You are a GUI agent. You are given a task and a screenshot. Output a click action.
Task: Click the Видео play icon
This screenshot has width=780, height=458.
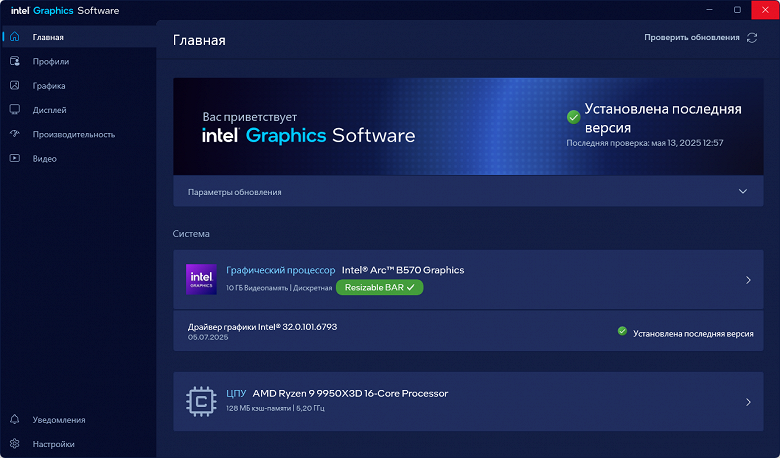point(14,158)
